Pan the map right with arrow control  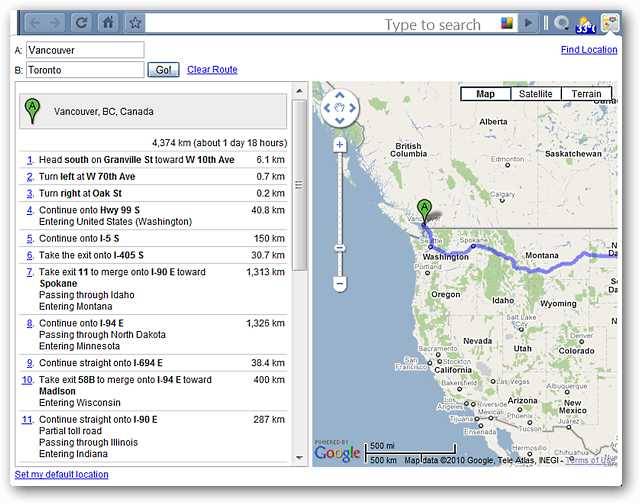pyautogui.click(x=352, y=108)
